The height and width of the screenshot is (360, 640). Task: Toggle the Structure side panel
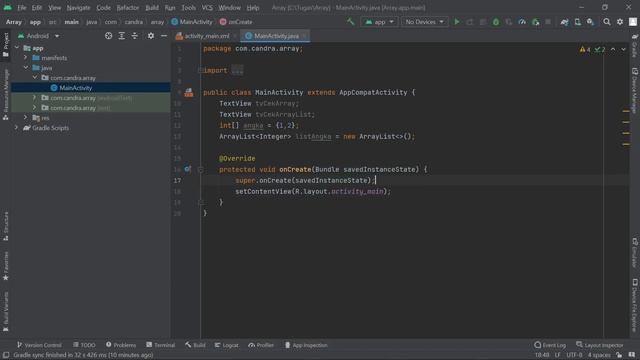(x=6, y=226)
